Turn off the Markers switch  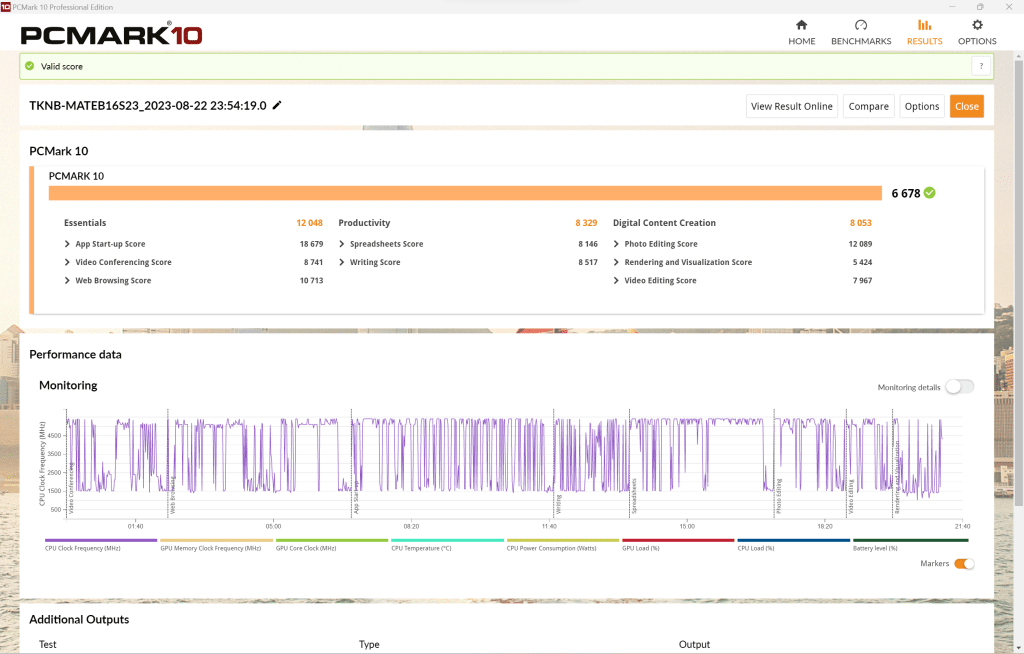[964, 564]
